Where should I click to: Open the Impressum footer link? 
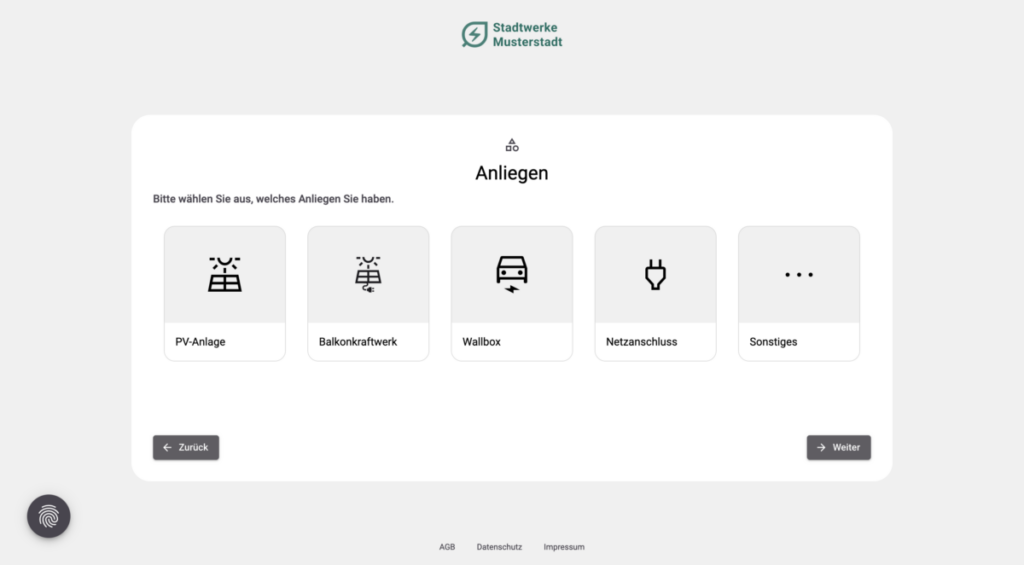point(564,547)
